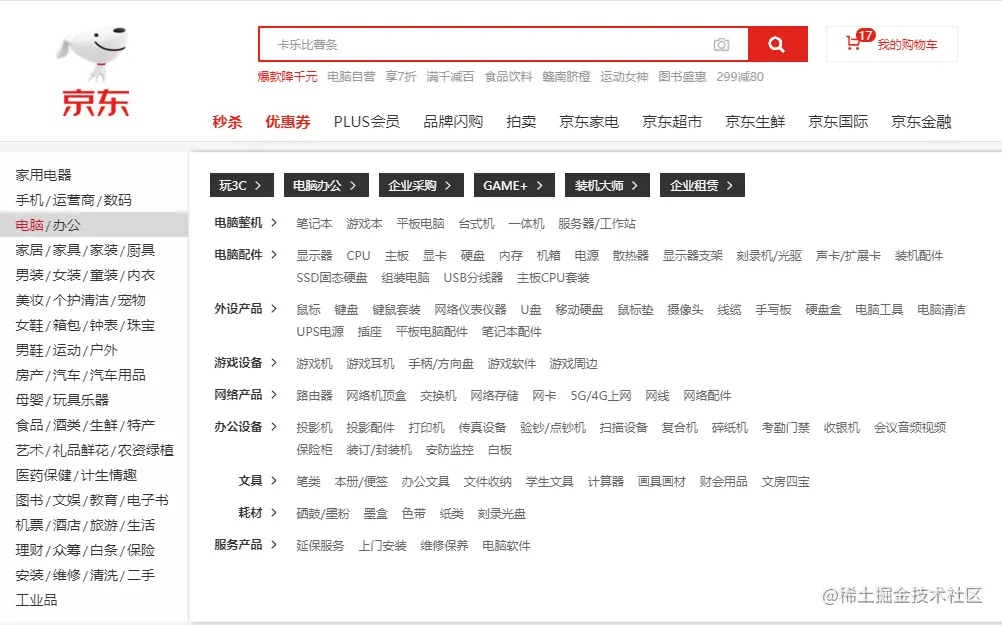Screen dimensions: 1002x625
Task: Open the 移动硬盘 link
Action: [579, 310]
